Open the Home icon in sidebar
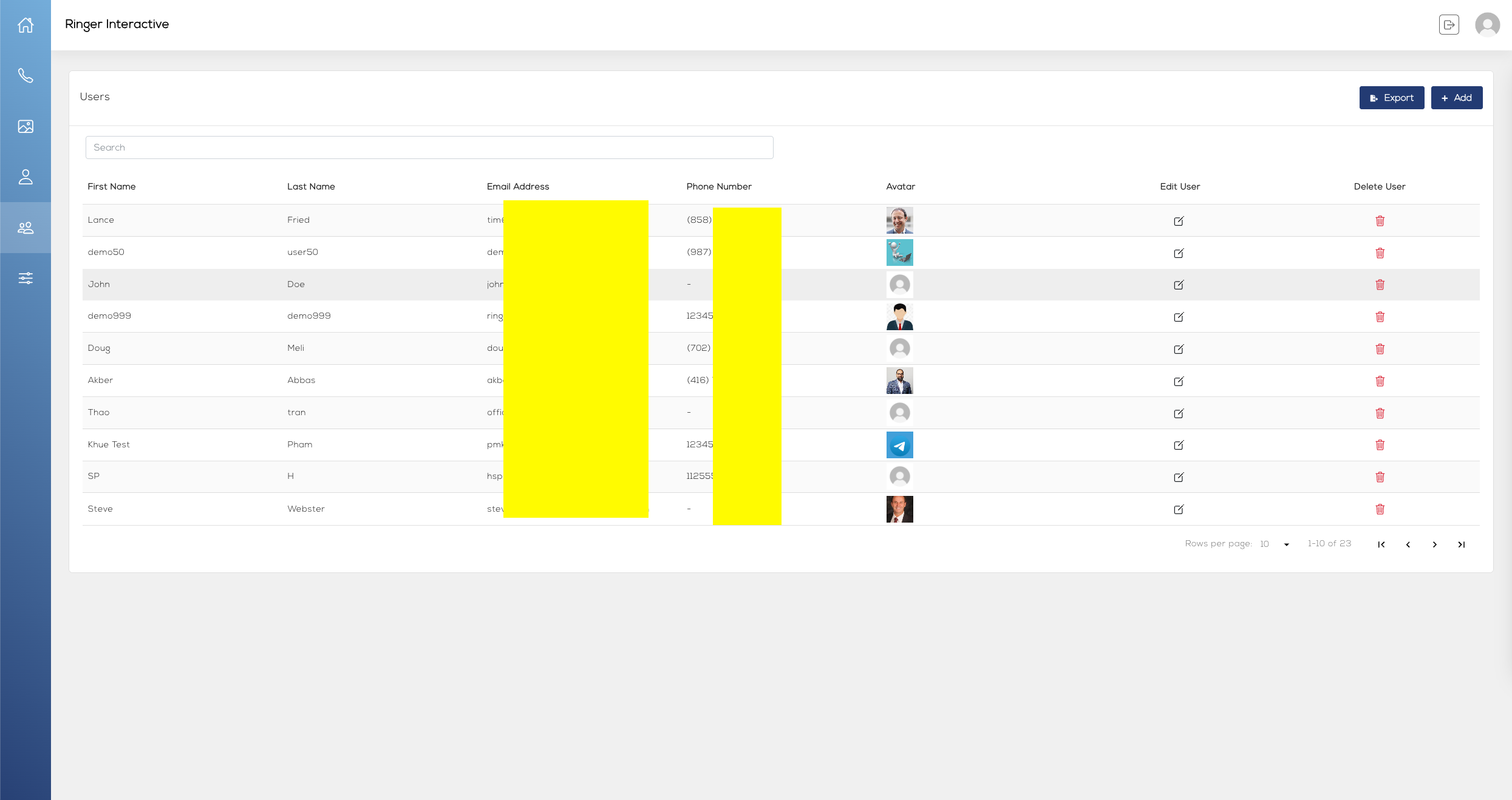 [26, 25]
